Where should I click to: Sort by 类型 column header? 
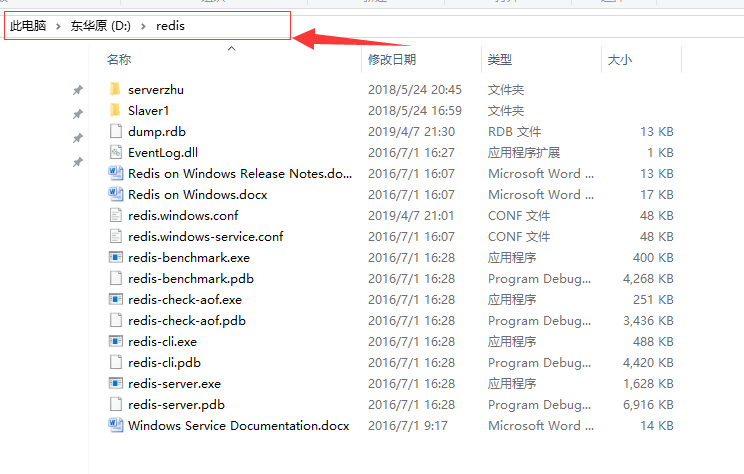tap(500, 59)
